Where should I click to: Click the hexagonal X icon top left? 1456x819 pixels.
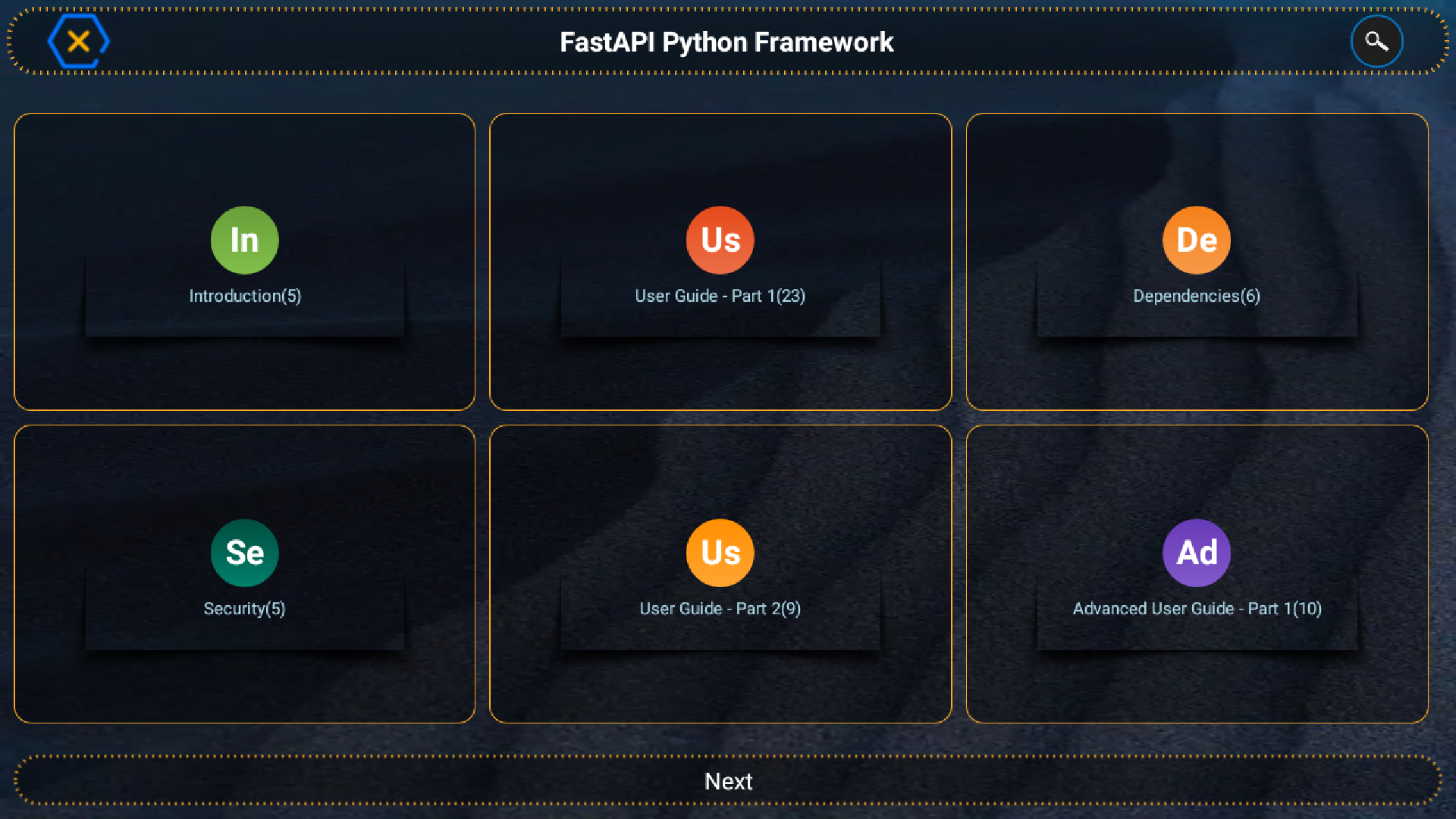click(x=78, y=40)
